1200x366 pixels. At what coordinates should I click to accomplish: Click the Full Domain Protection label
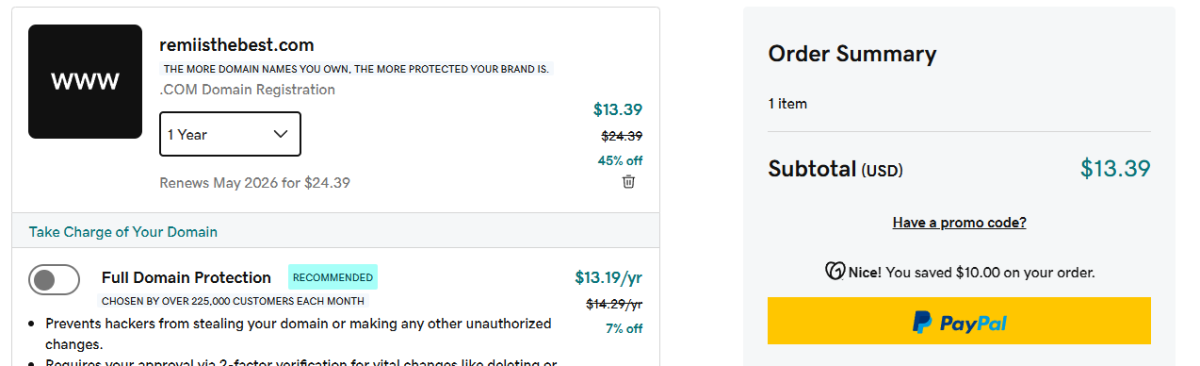click(186, 278)
